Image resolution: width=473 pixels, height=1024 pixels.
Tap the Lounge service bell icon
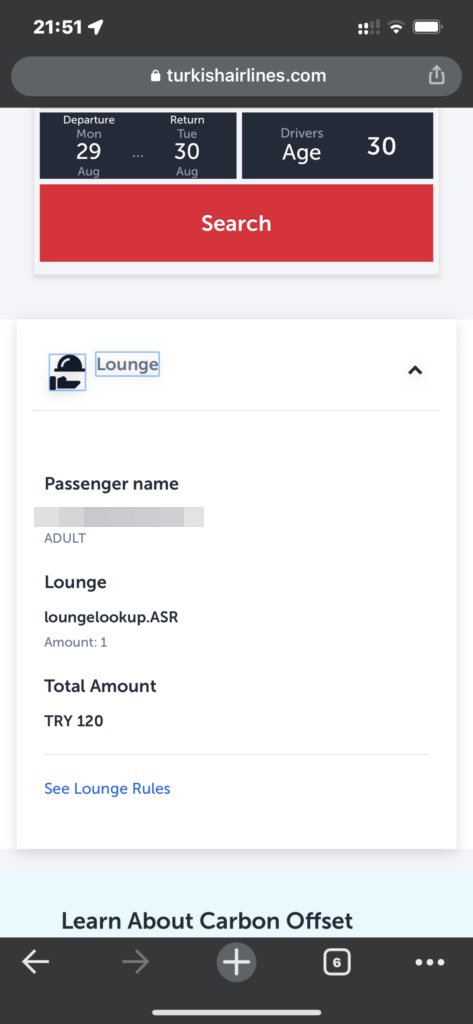(x=67, y=372)
